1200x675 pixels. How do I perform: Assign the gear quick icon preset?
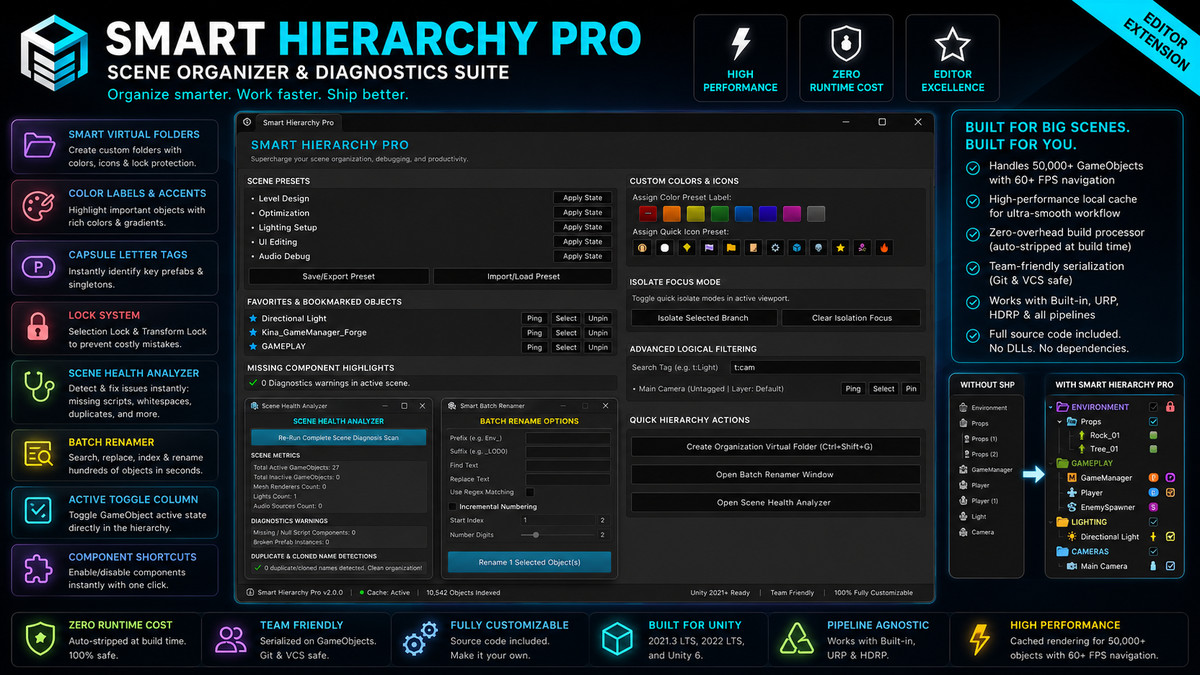[x=775, y=248]
